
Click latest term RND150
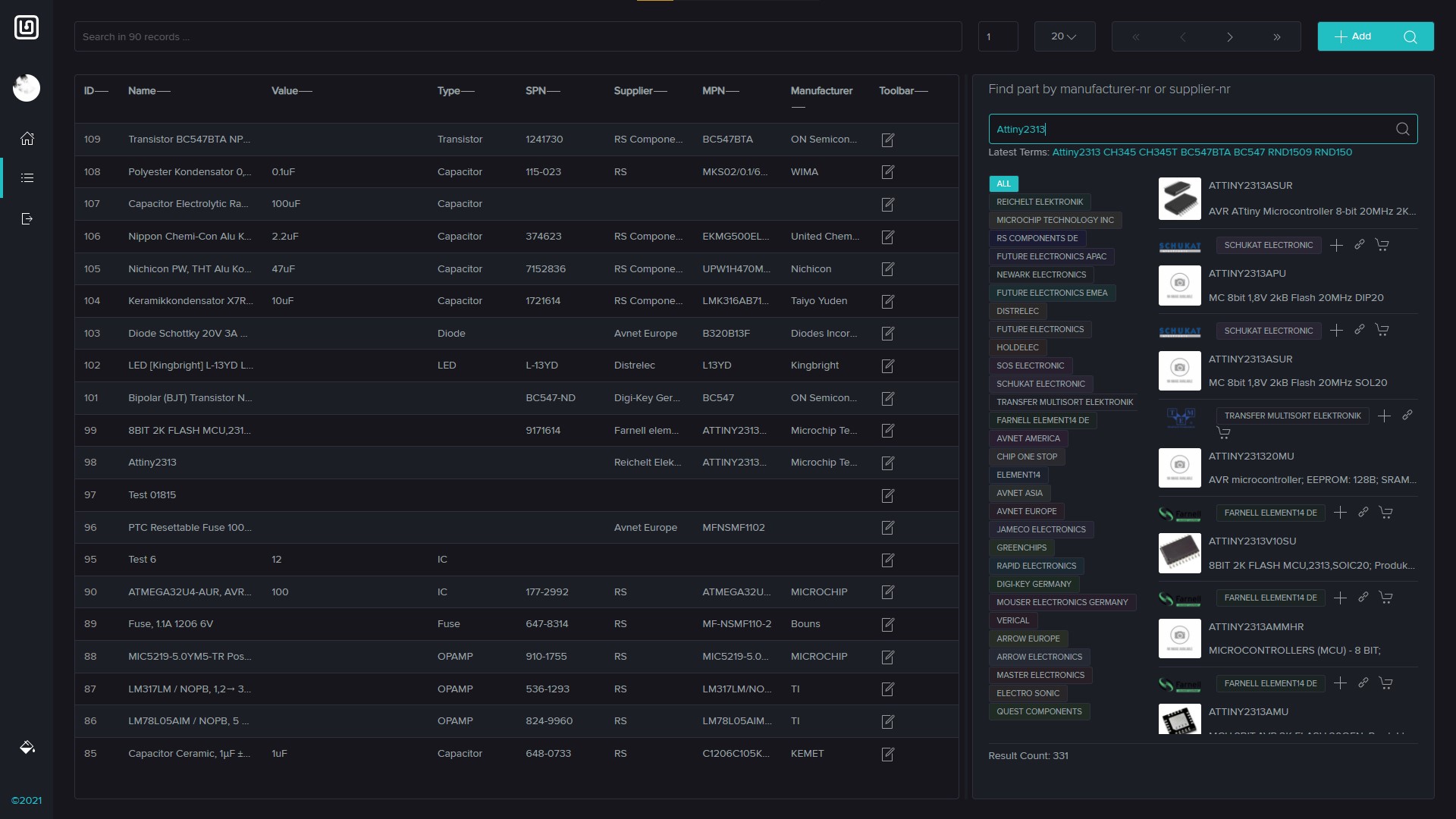pyautogui.click(x=1333, y=152)
